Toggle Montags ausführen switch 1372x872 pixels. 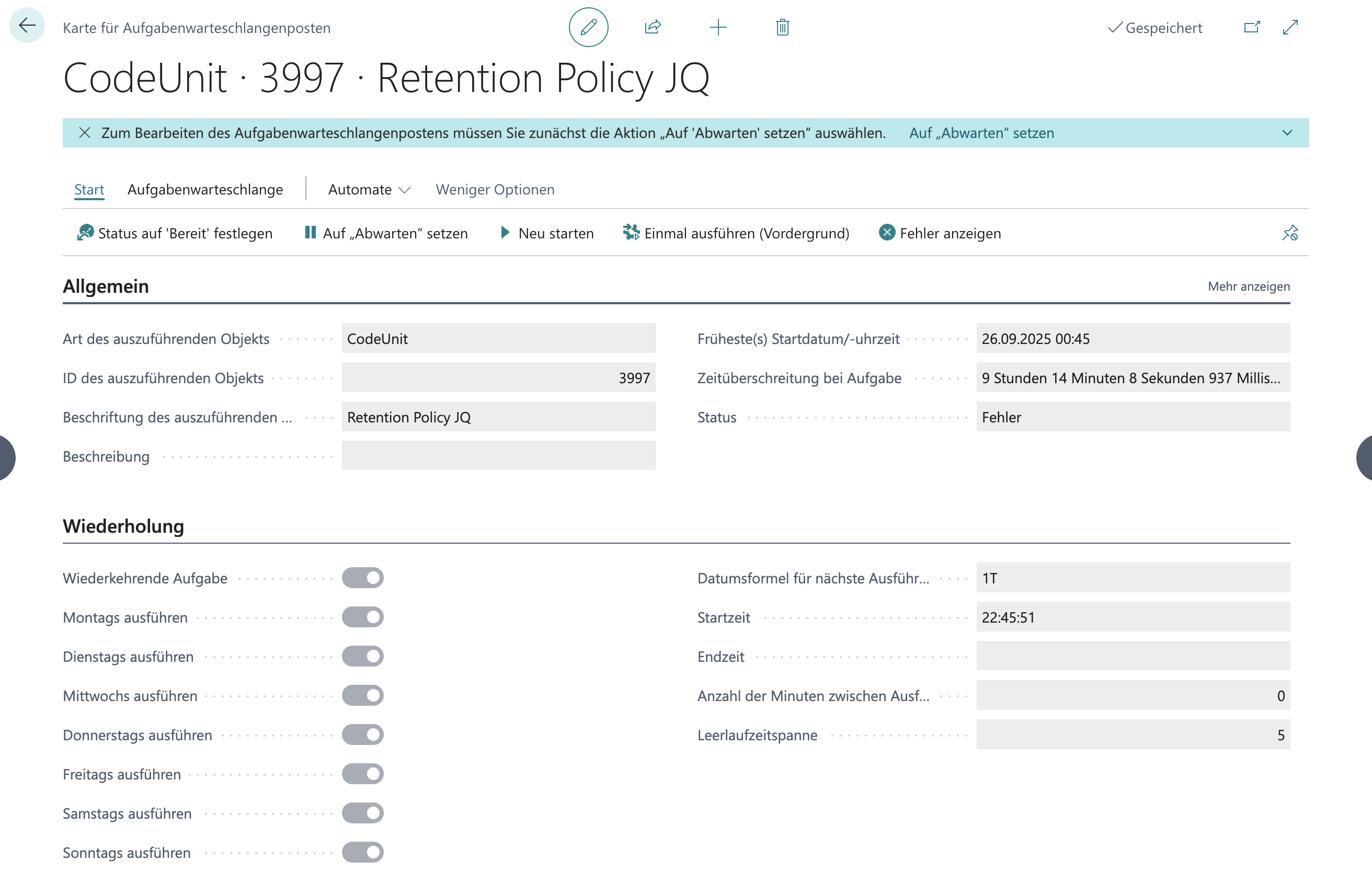tap(363, 617)
